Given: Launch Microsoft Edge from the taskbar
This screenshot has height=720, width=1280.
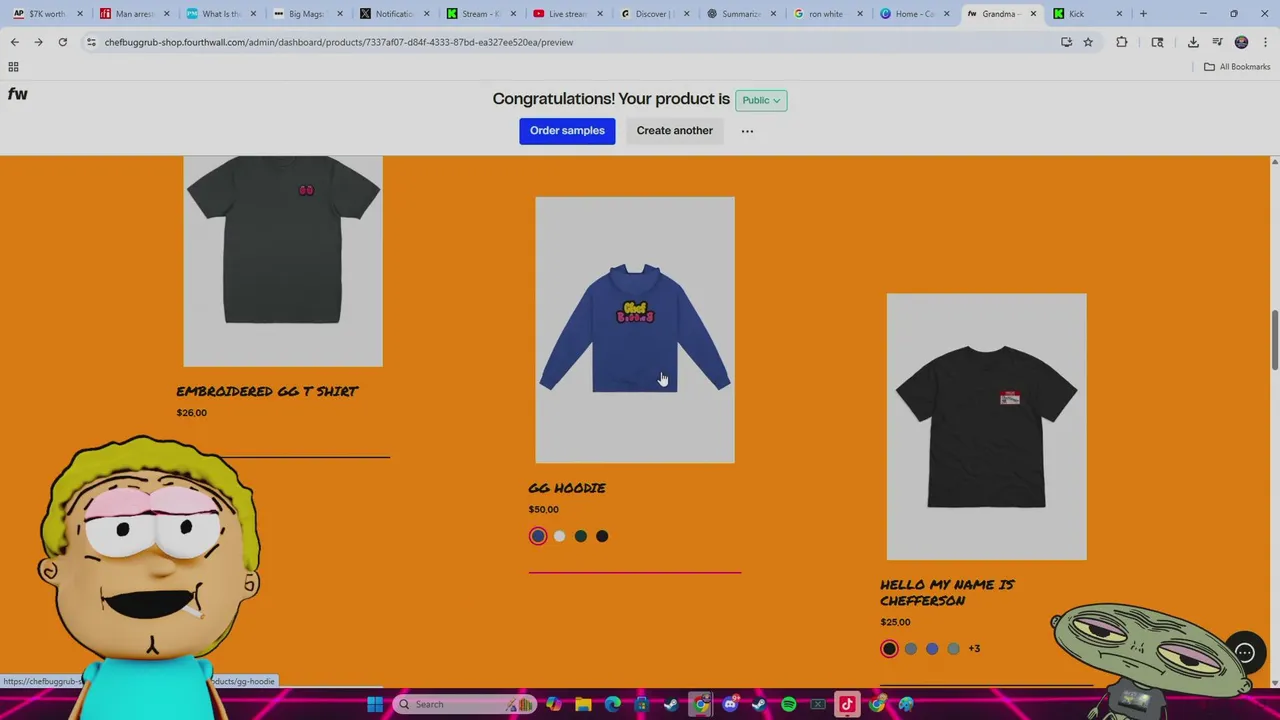Looking at the screenshot, I should pos(612,704).
